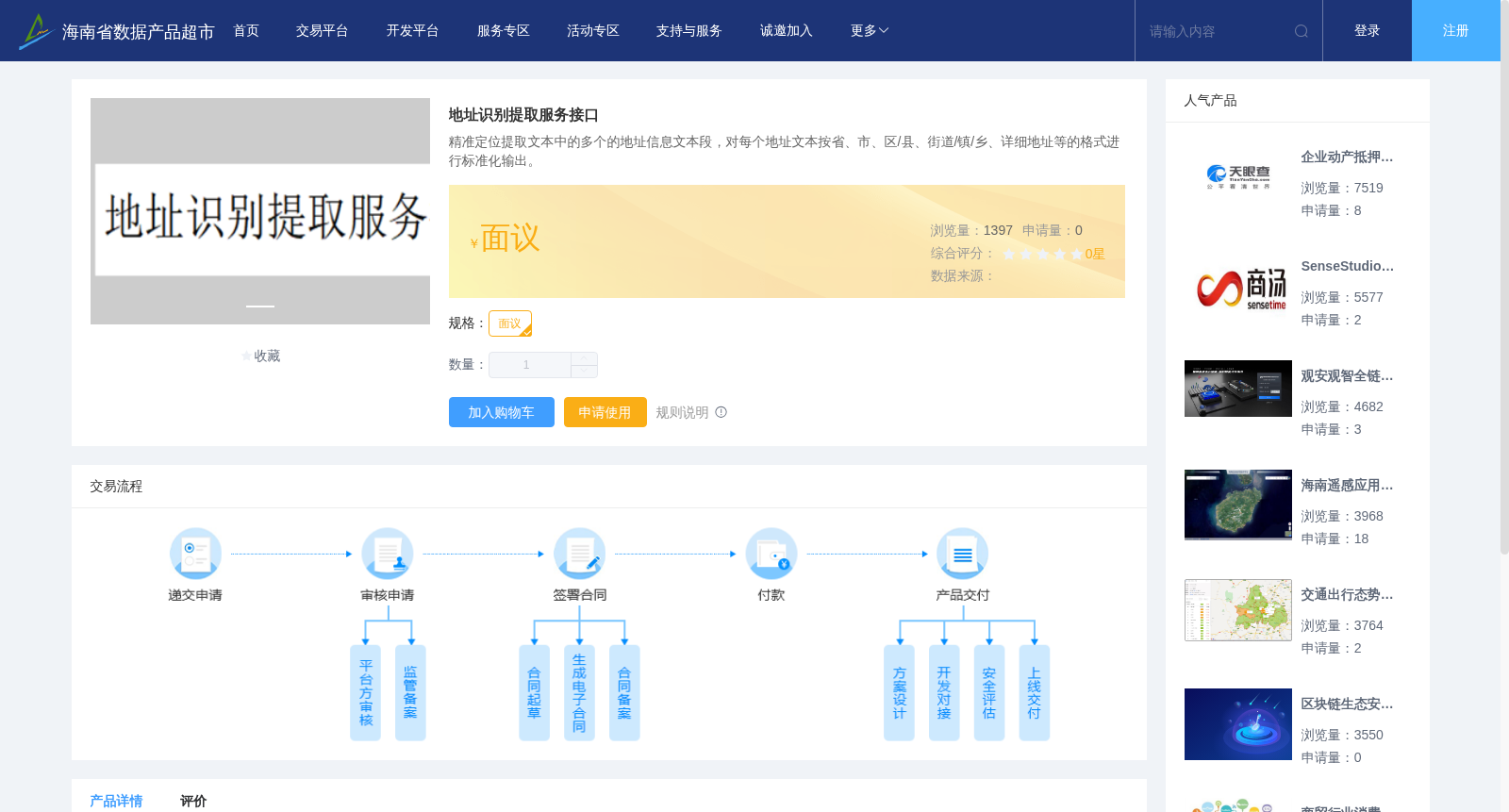
Task: Click the 合同起草 flow box
Action: [534, 693]
